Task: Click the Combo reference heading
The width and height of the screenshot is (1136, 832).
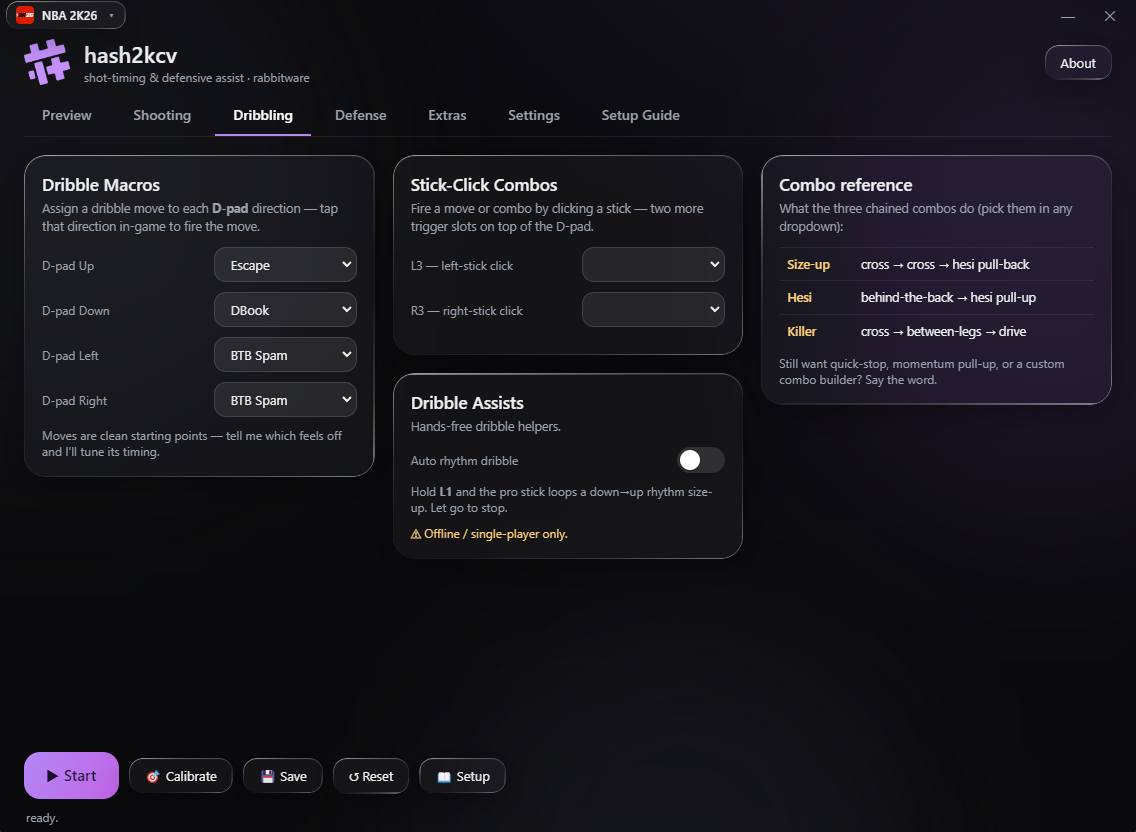Action: click(x=845, y=185)
